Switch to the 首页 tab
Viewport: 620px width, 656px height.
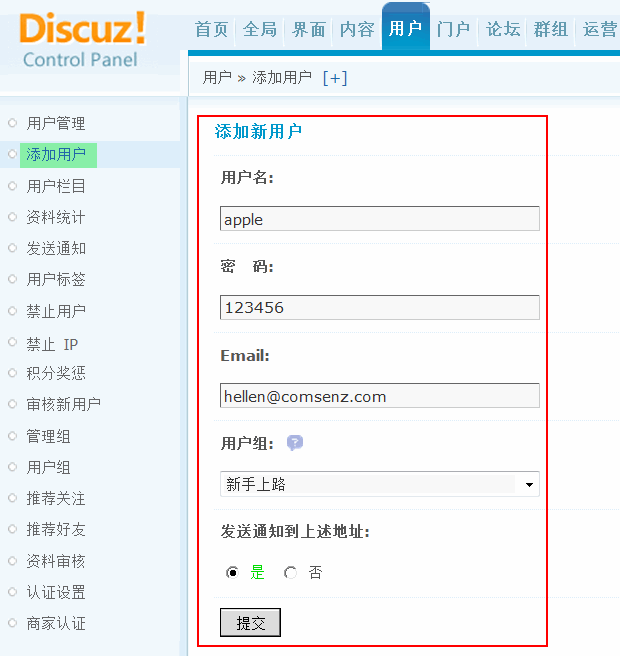point(211,29)
